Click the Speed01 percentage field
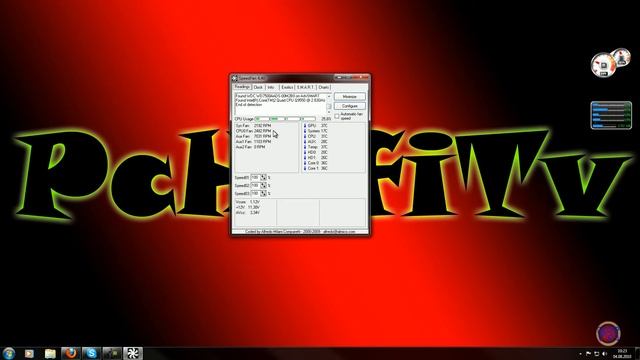The image size is (640, 360). tap(255, 178)
